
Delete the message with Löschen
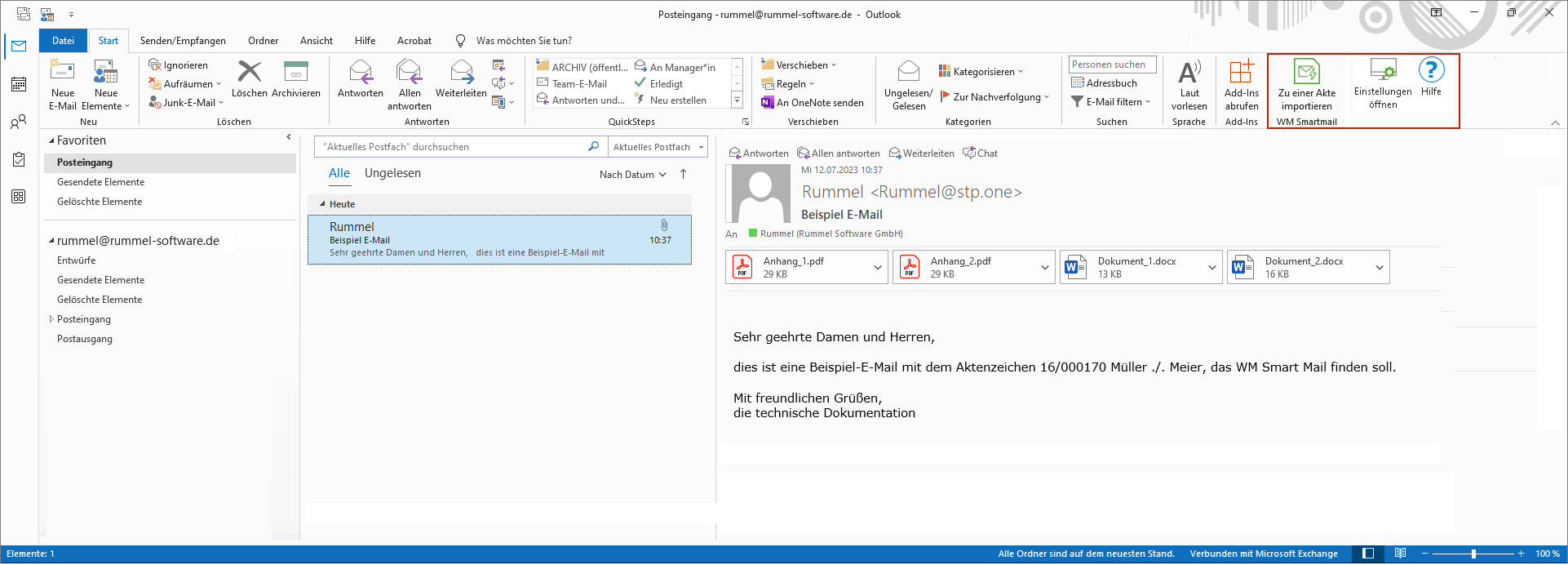pyautogui.click(x=249, y=79)
